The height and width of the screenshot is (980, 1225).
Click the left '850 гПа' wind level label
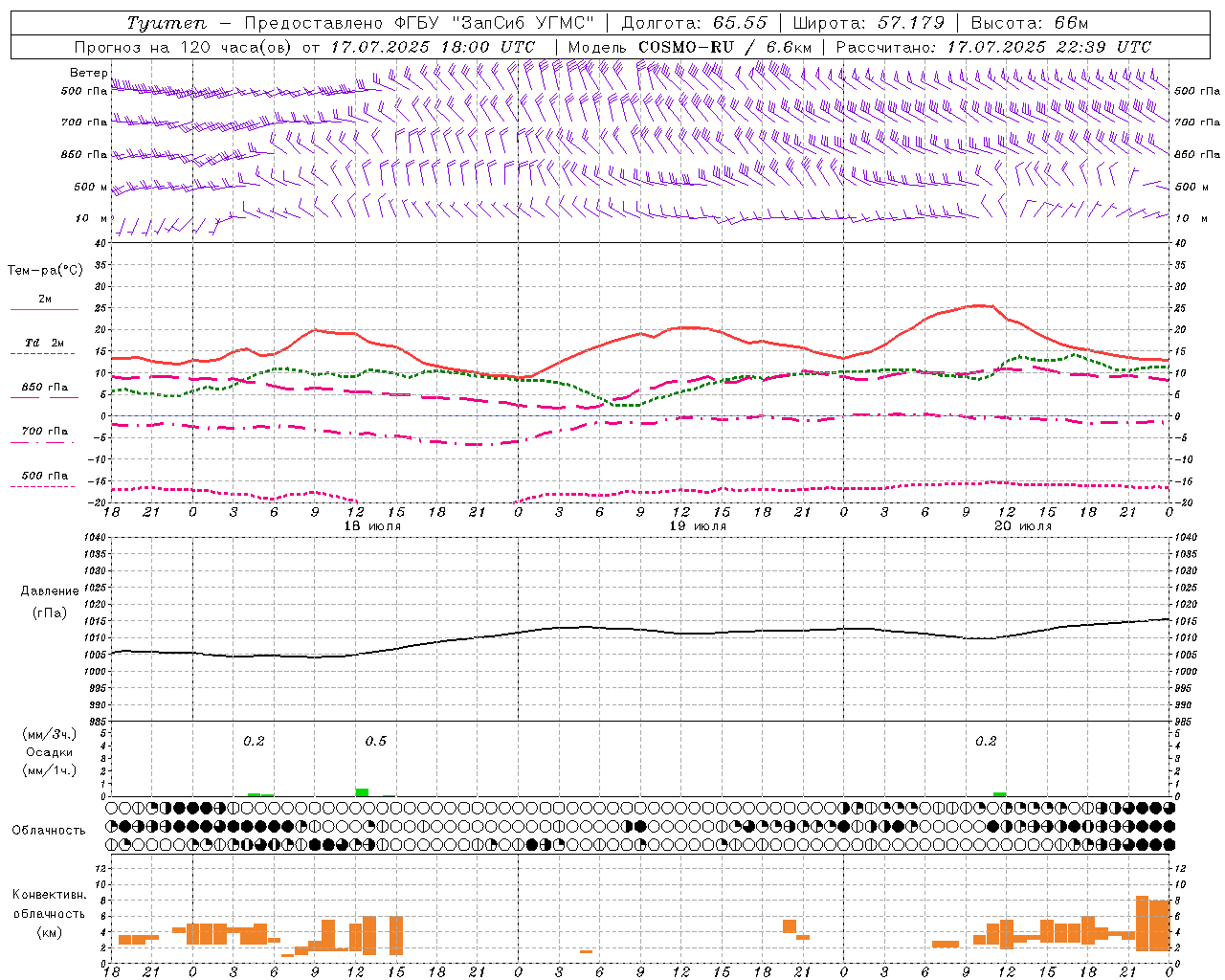(84, 154)
